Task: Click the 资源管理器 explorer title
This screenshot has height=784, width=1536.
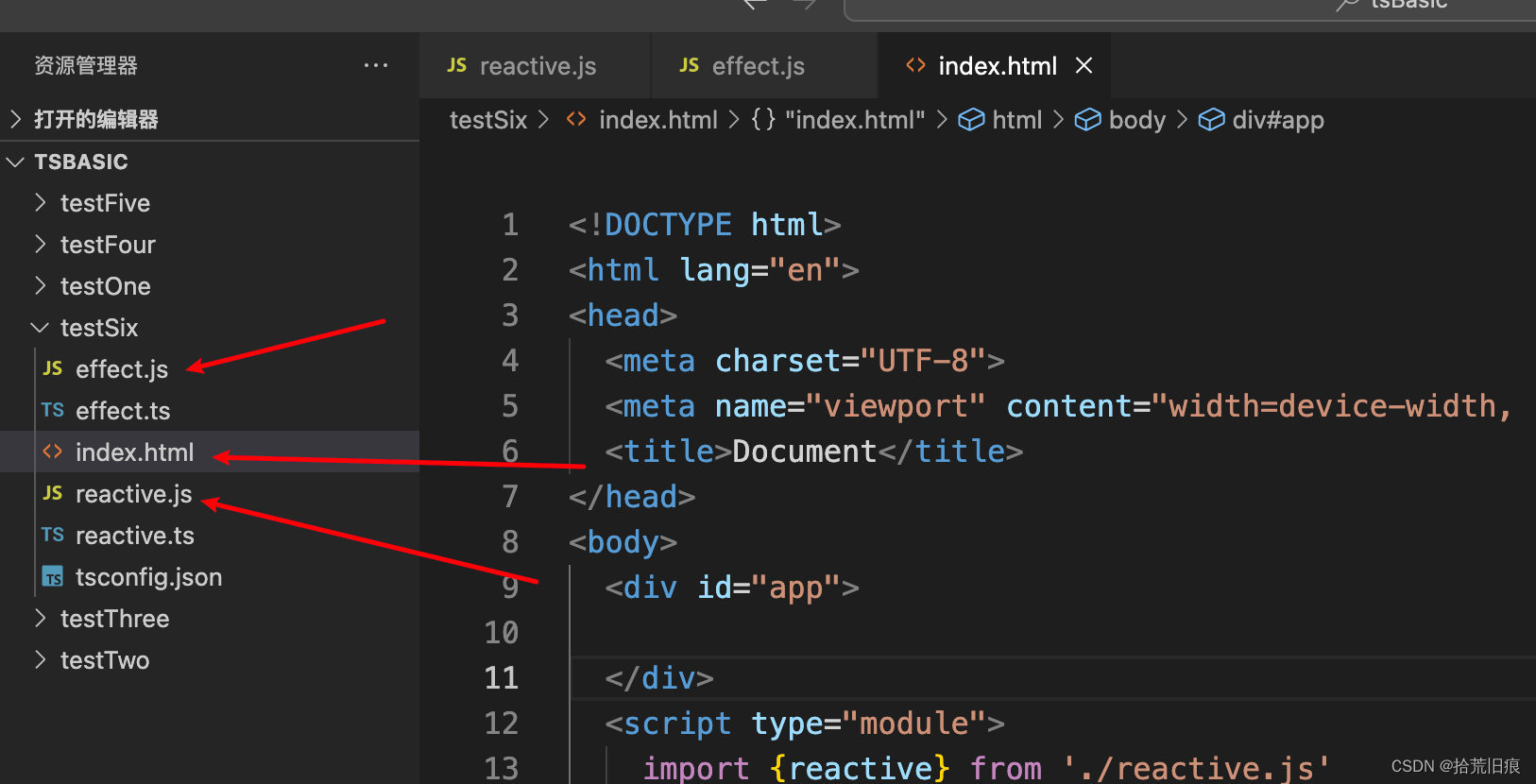Action: click(86, 65)
